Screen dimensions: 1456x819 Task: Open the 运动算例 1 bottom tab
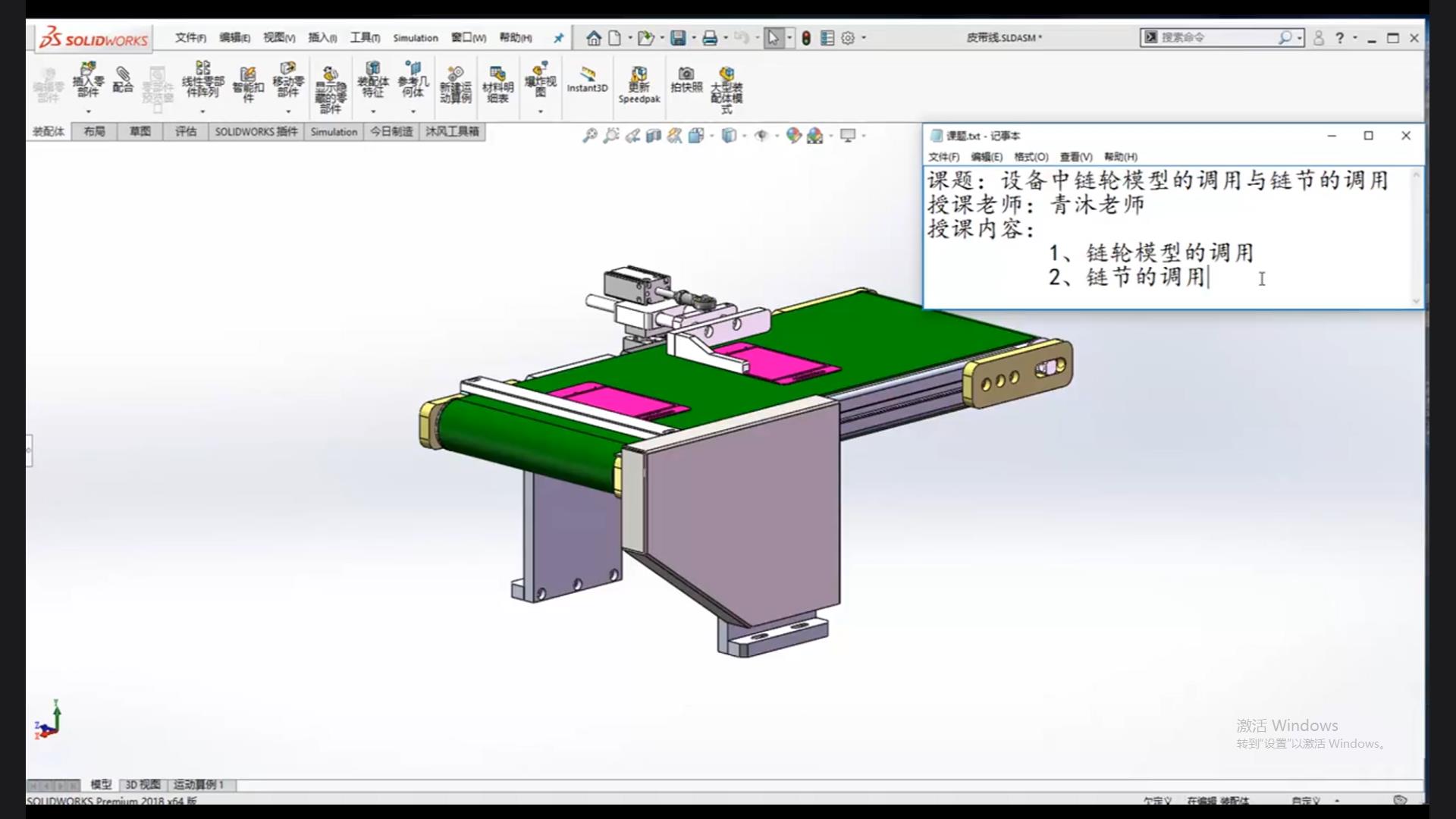click(x=199, y=785)
